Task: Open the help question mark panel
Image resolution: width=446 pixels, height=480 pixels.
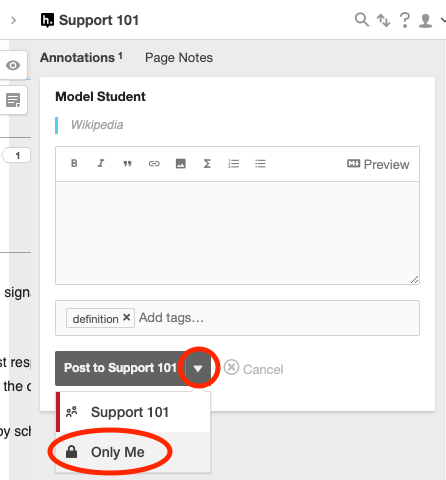Action: tap(405, 20)
